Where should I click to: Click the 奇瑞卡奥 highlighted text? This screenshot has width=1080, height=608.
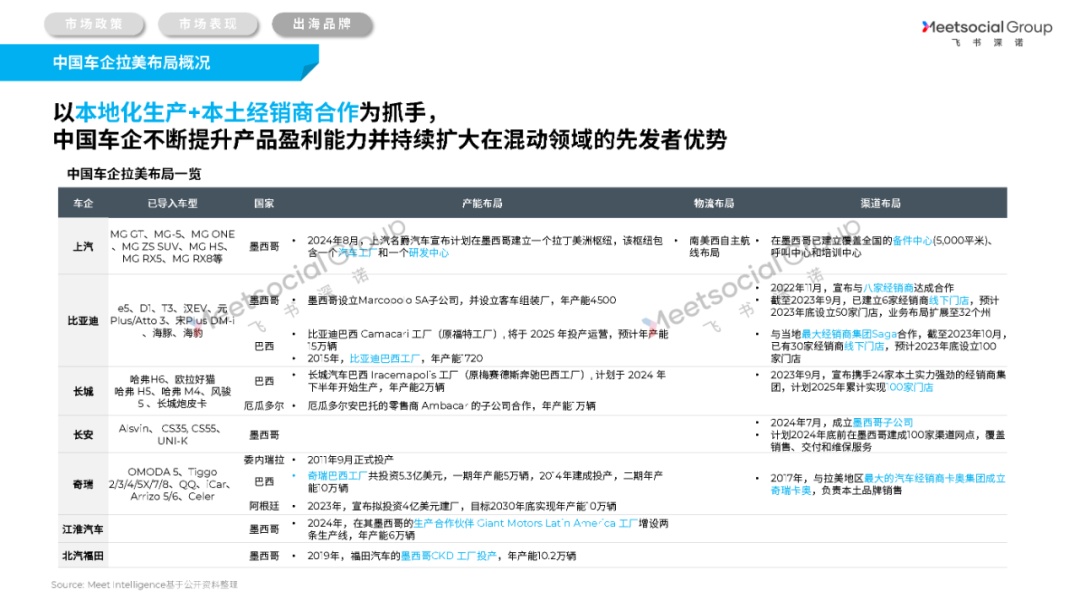click(x=791, y=490)
